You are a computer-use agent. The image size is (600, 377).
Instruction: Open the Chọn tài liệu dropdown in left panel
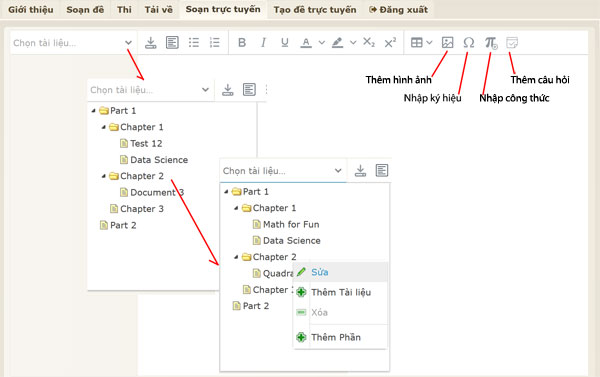150,90
